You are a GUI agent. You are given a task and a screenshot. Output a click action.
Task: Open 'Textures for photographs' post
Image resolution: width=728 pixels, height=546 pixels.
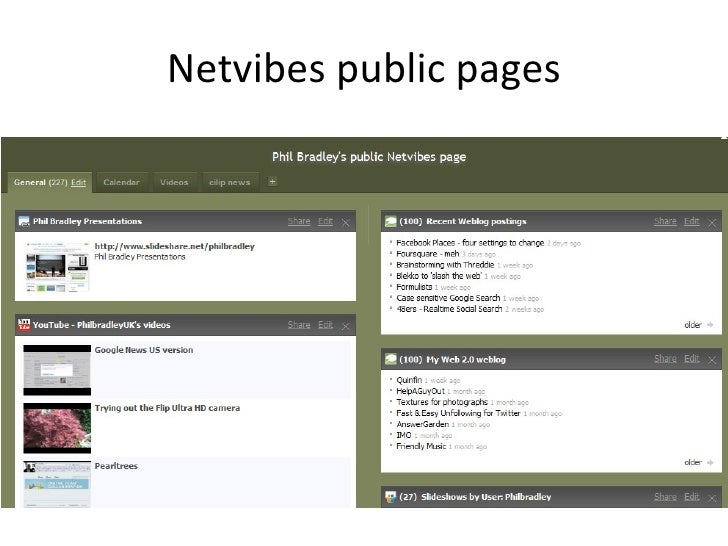click(442, 402)
